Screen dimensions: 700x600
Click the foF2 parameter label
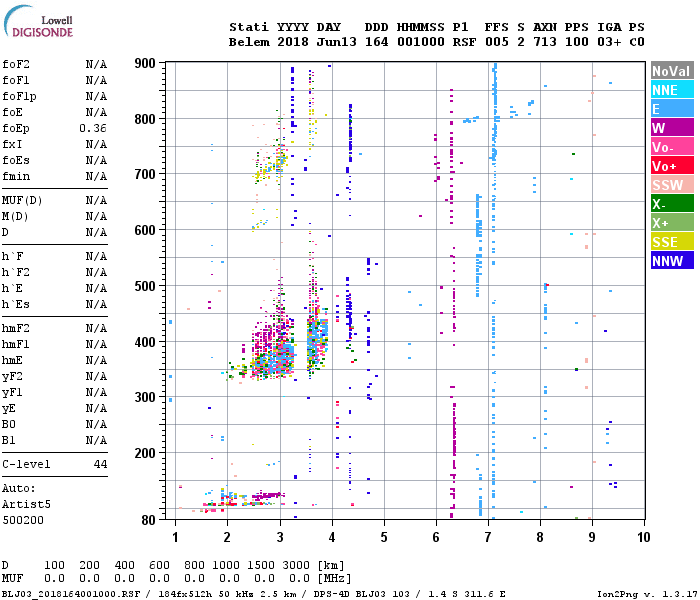point(16,64)
